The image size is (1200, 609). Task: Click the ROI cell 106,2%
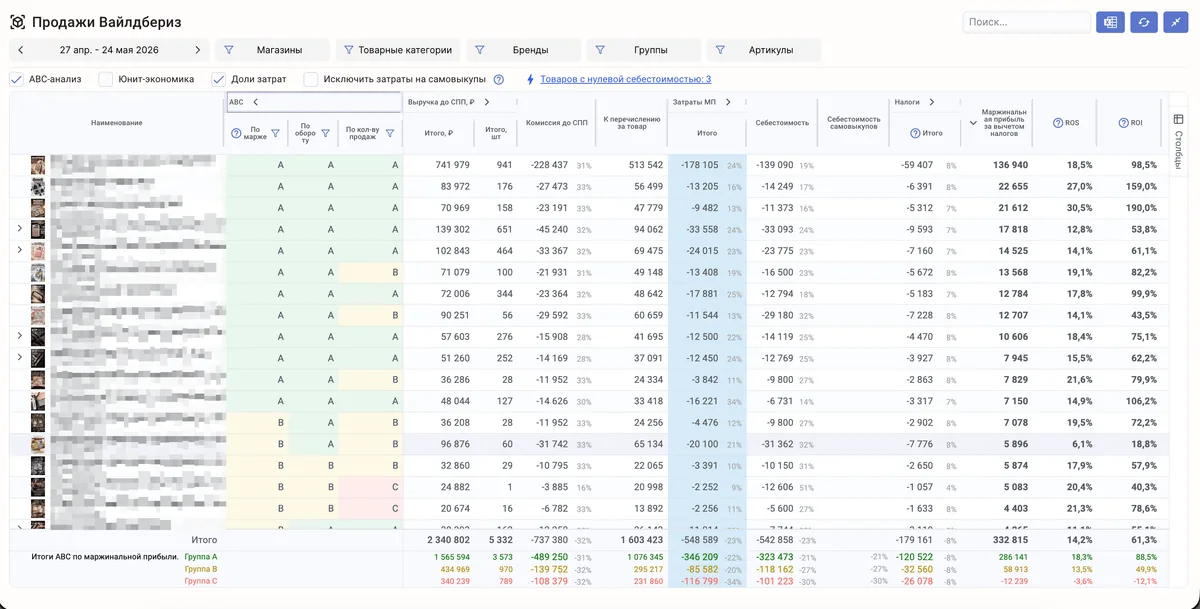pos(1142,401)
